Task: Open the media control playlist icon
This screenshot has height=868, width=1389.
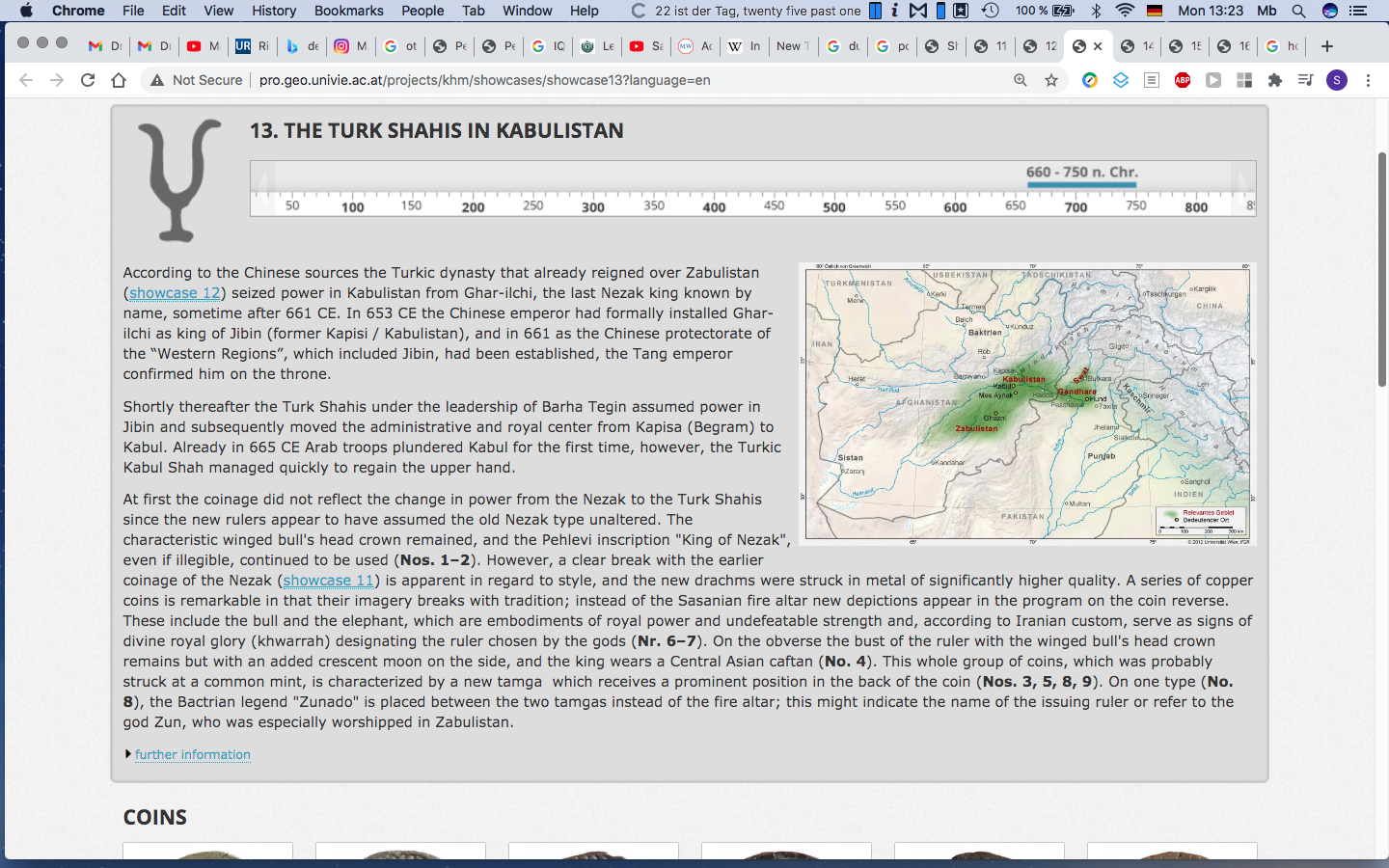Action: pyautogui.click(x=1306, y=80)
